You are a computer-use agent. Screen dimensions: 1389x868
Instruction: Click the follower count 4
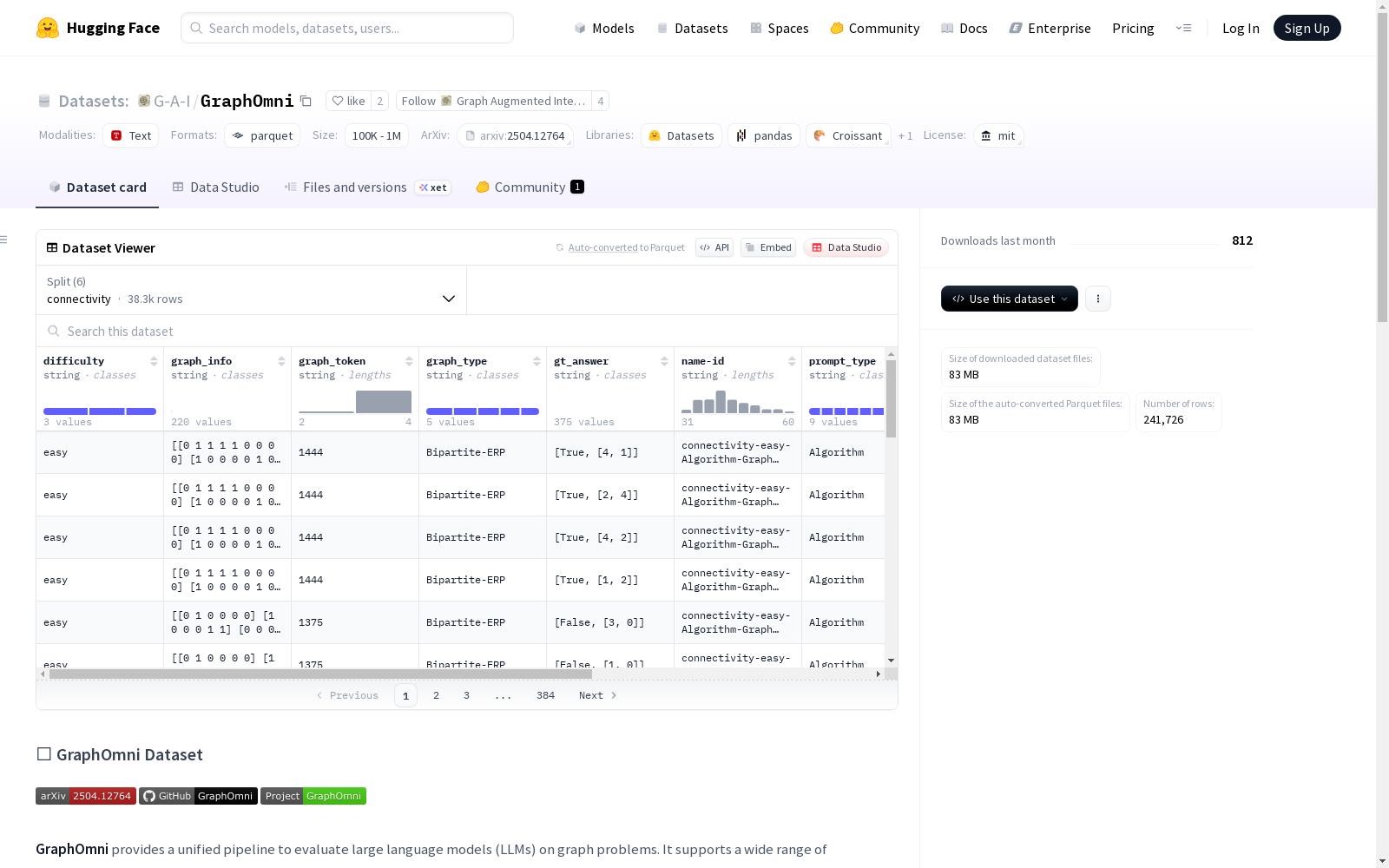600,101
